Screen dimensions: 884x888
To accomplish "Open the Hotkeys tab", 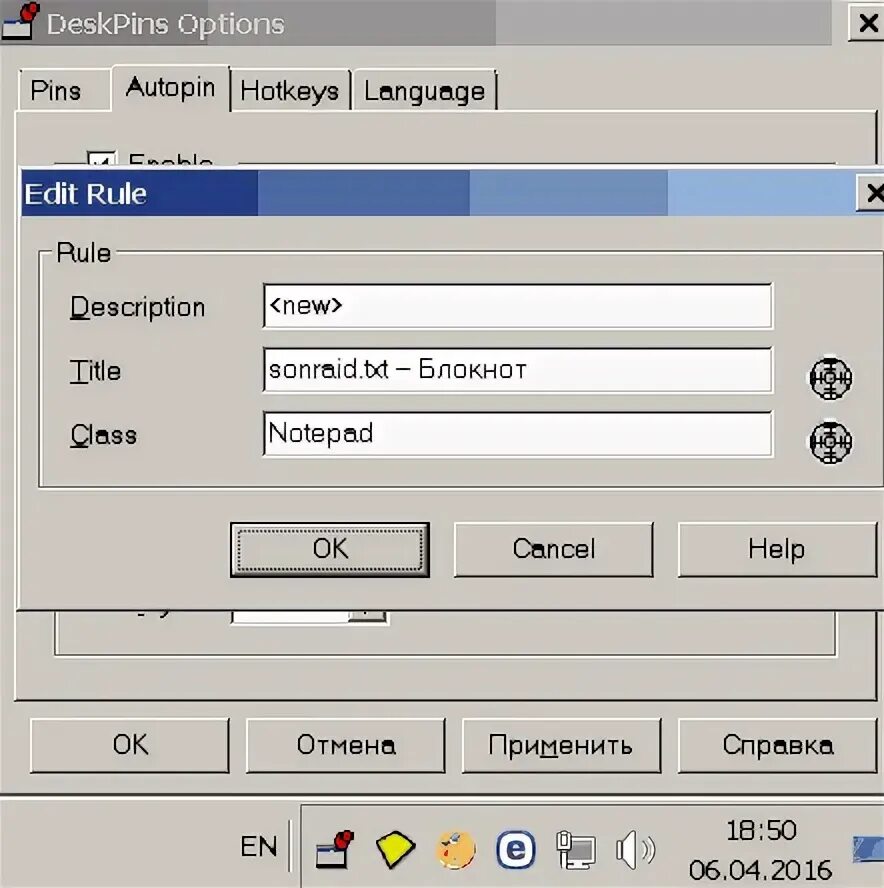I will pyautogui.click(x=290, y=91).
